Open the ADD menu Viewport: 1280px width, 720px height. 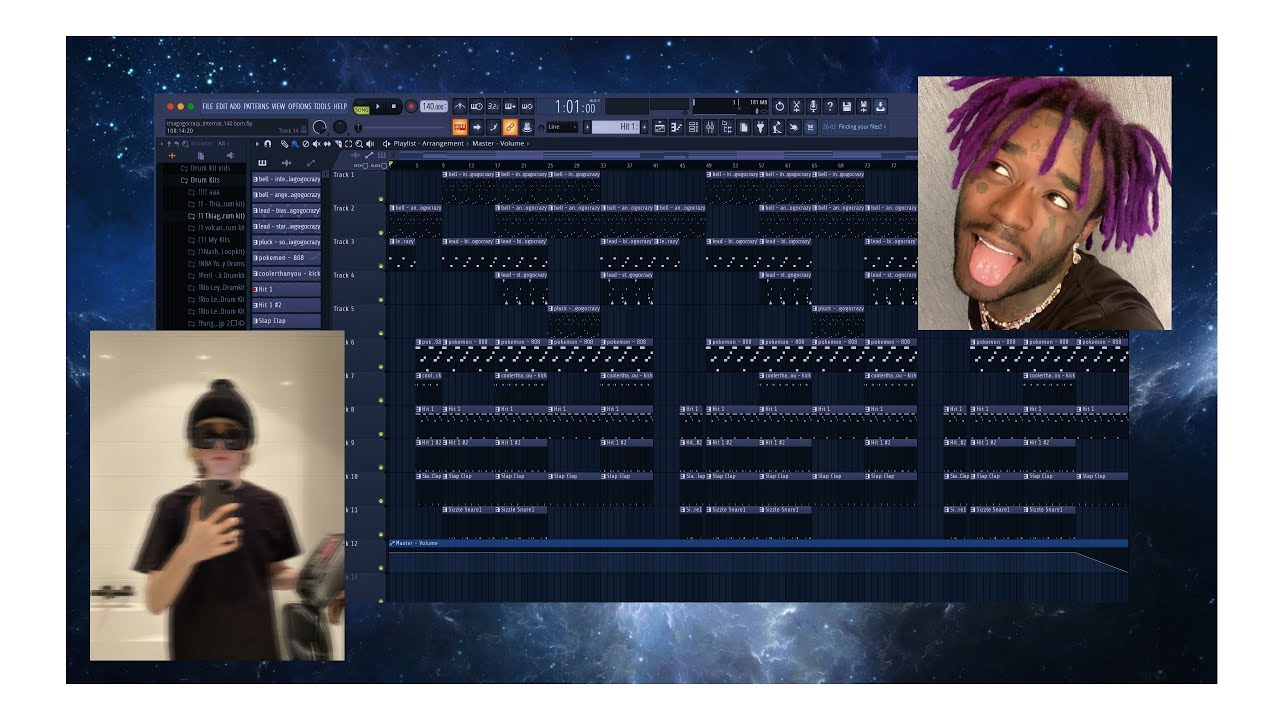tap(235, 106)
